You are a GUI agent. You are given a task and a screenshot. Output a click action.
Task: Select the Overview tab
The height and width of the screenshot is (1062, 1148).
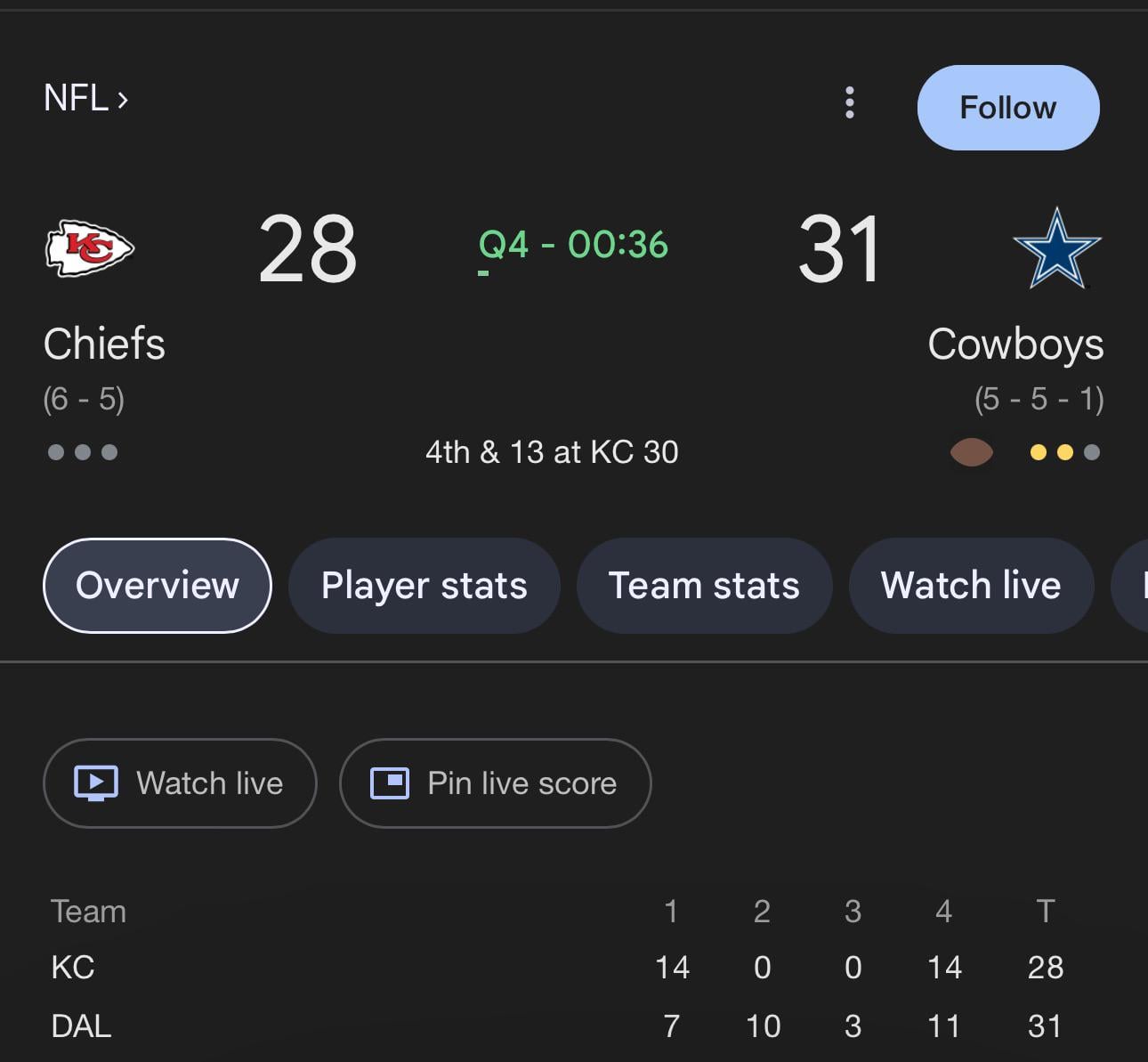[x=158, y=586]
